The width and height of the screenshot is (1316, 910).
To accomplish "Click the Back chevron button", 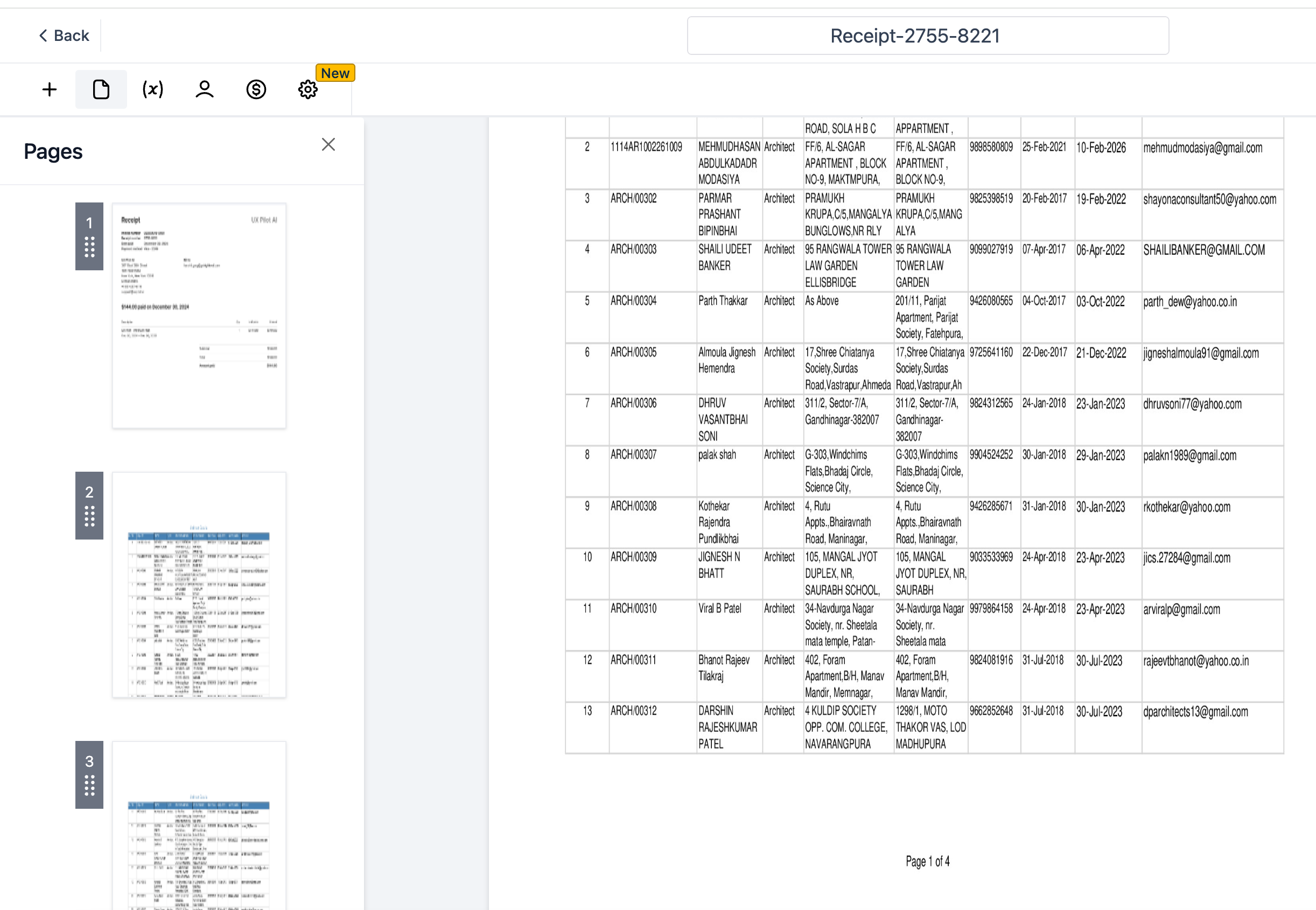I will click(x=64, y=36).
